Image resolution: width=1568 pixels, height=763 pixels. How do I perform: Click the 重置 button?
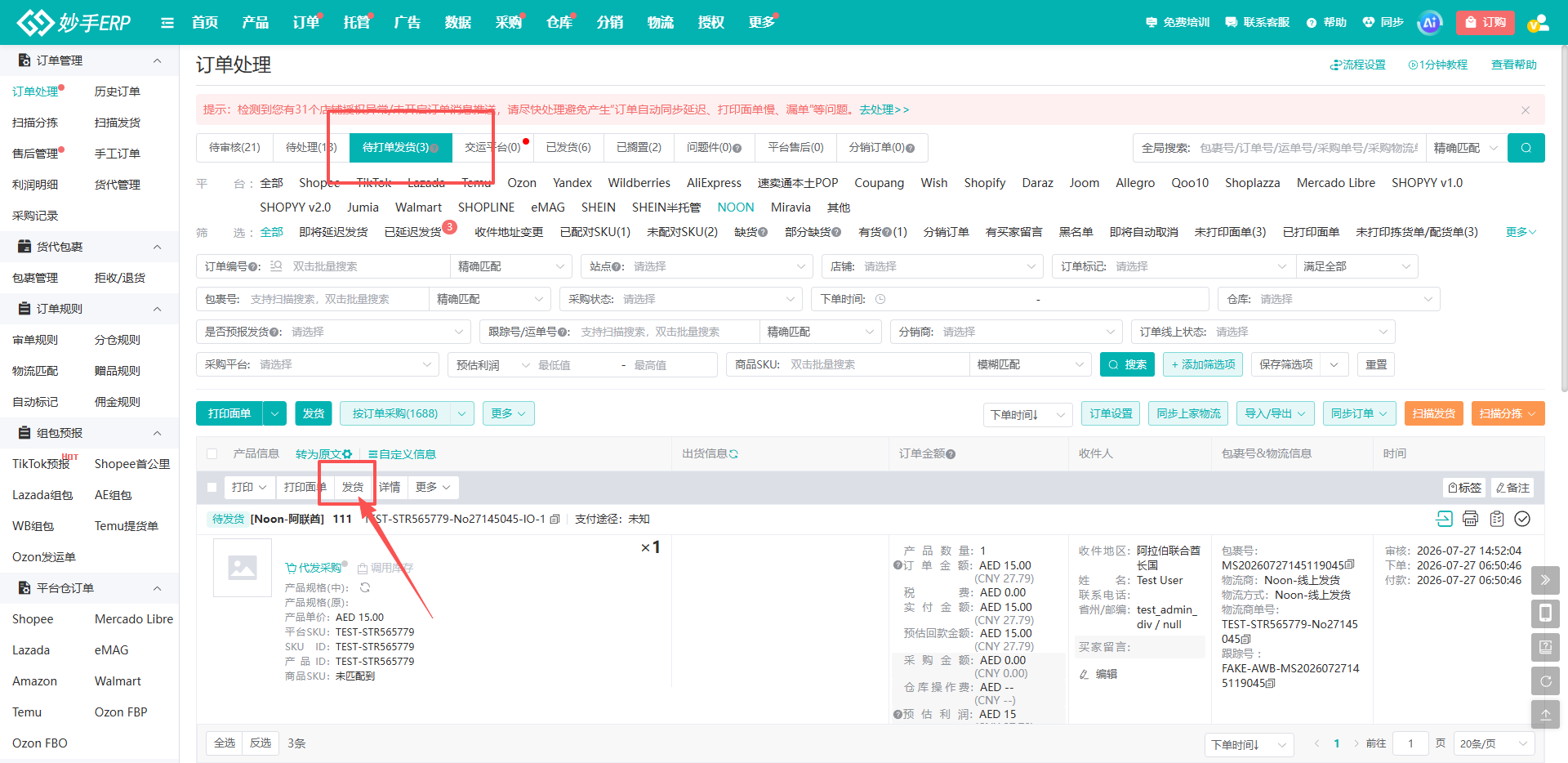pos(1376,364)
